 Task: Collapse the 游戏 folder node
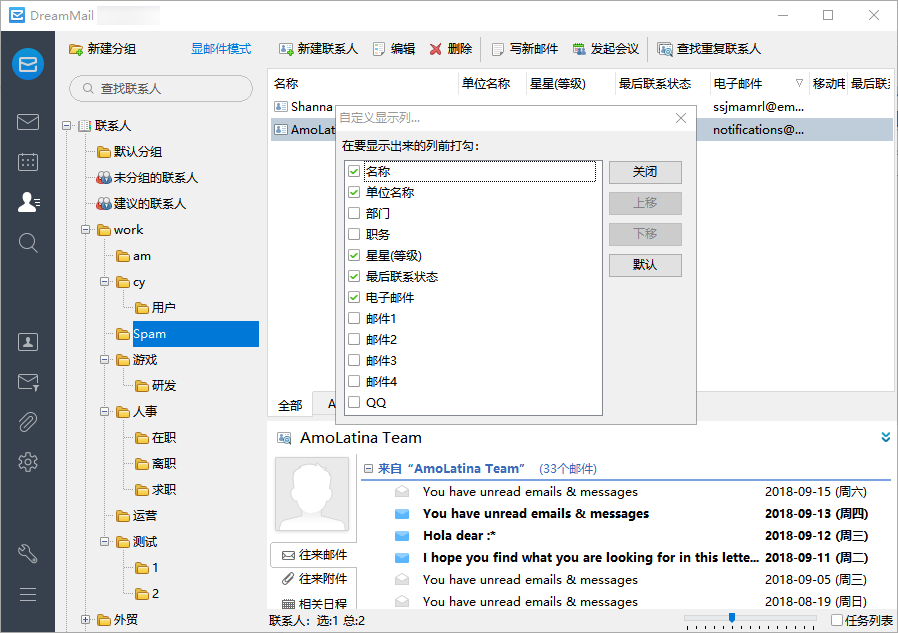[104, 359]
